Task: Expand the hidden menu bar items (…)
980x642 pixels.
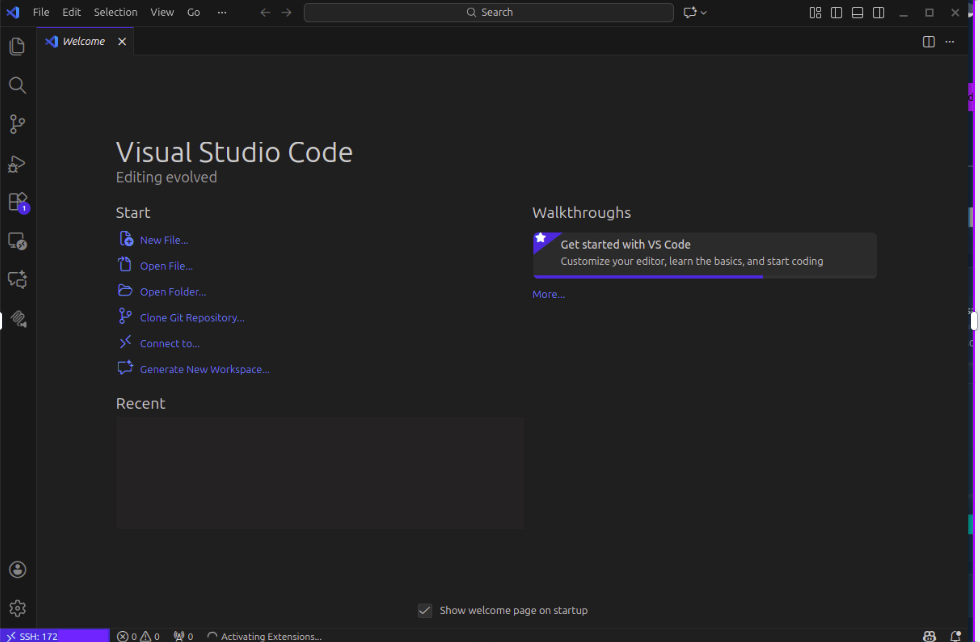Action: click(x=222, y=12)
